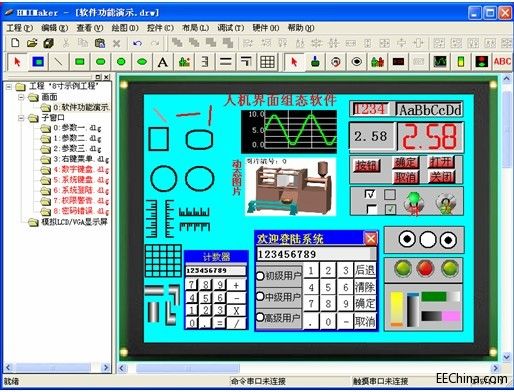Click the undo arrow icon
The height and width of the screenshot is (392, 514).
pos(137,43)
